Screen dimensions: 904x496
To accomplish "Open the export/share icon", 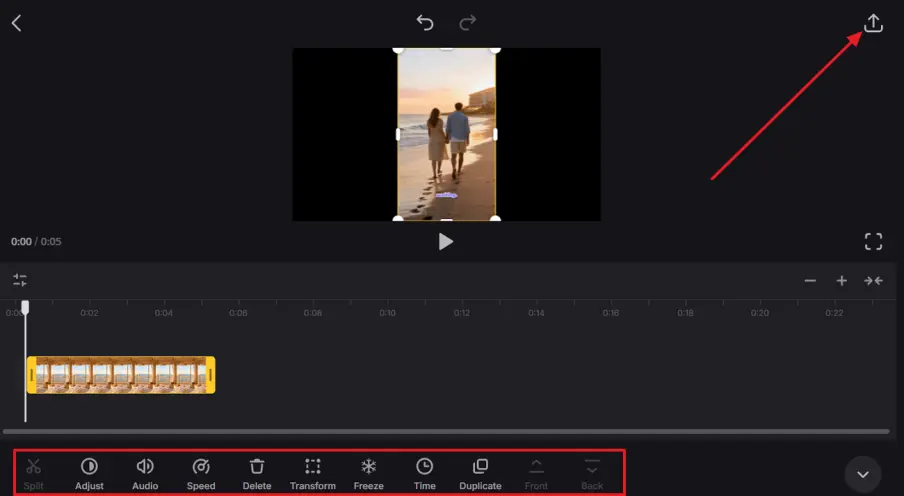I will click(x=873, y=23).
